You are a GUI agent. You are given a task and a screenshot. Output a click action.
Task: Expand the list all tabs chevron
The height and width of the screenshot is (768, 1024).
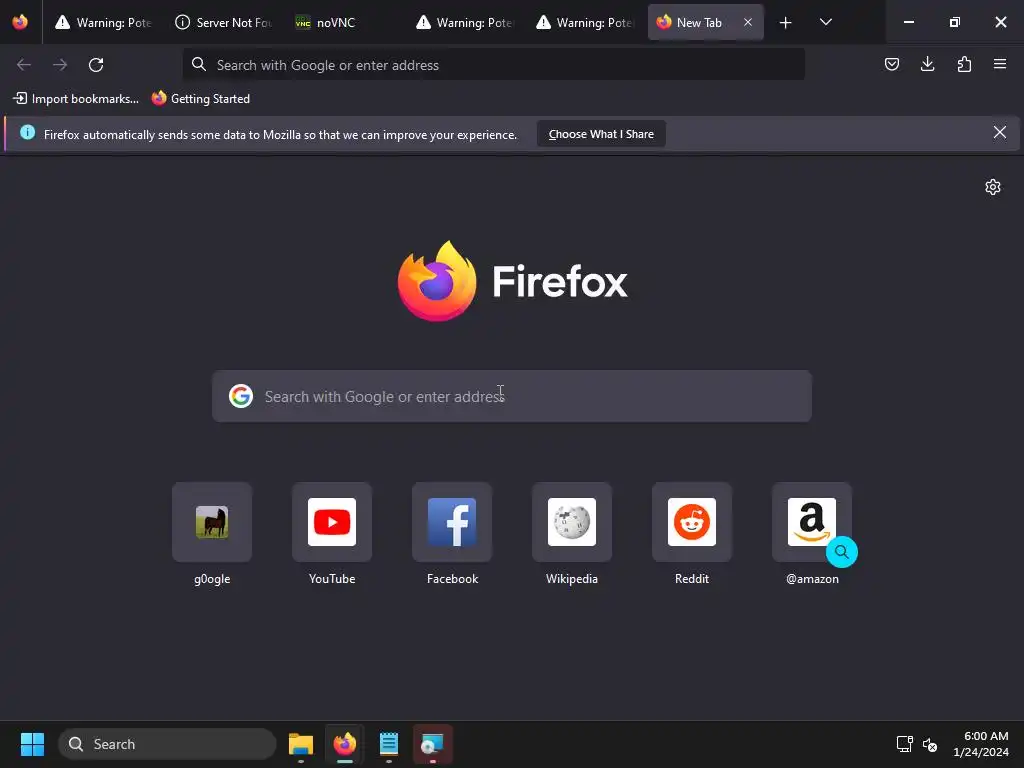[825, 22]
